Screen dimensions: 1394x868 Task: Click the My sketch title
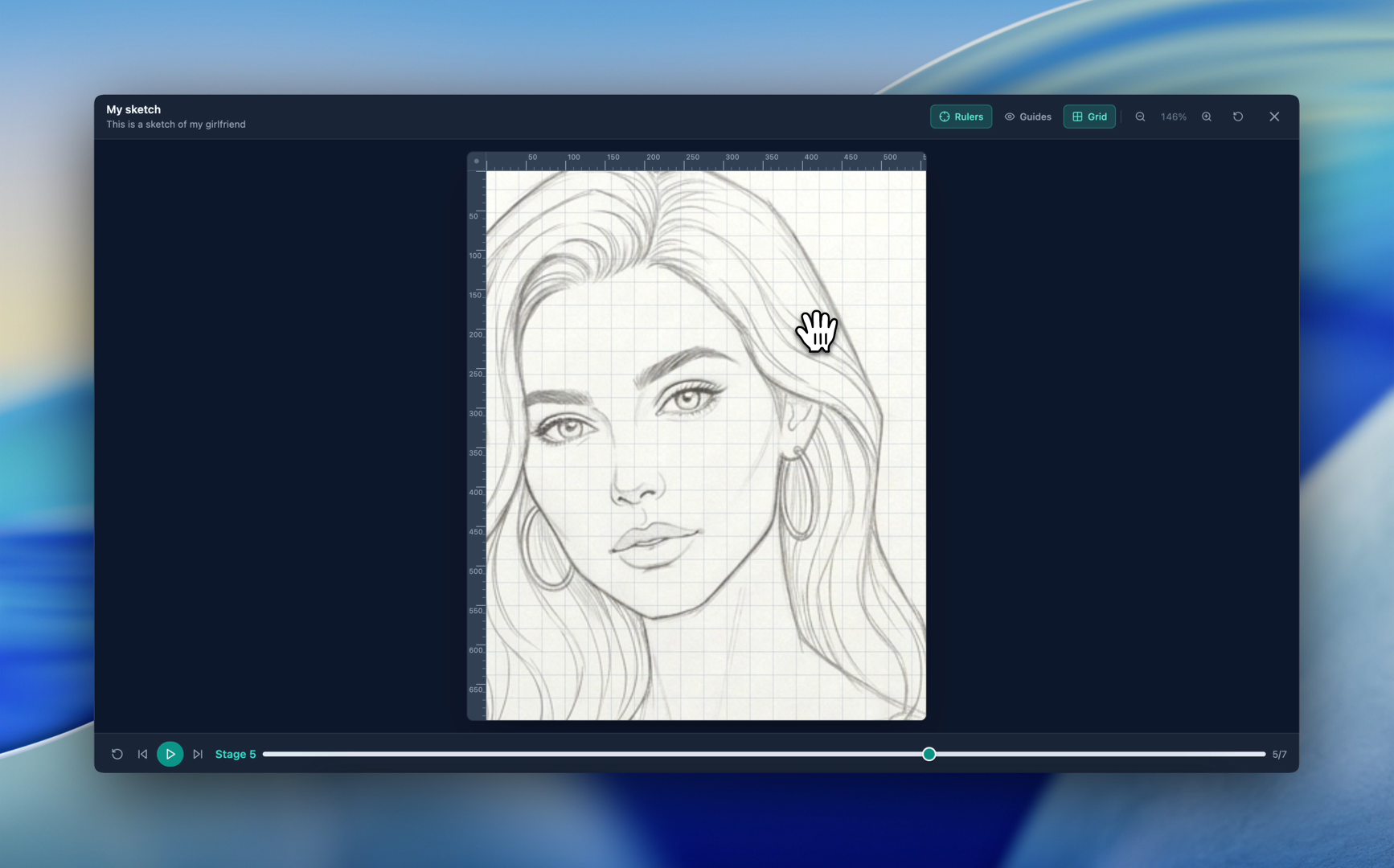pos(133,109)
